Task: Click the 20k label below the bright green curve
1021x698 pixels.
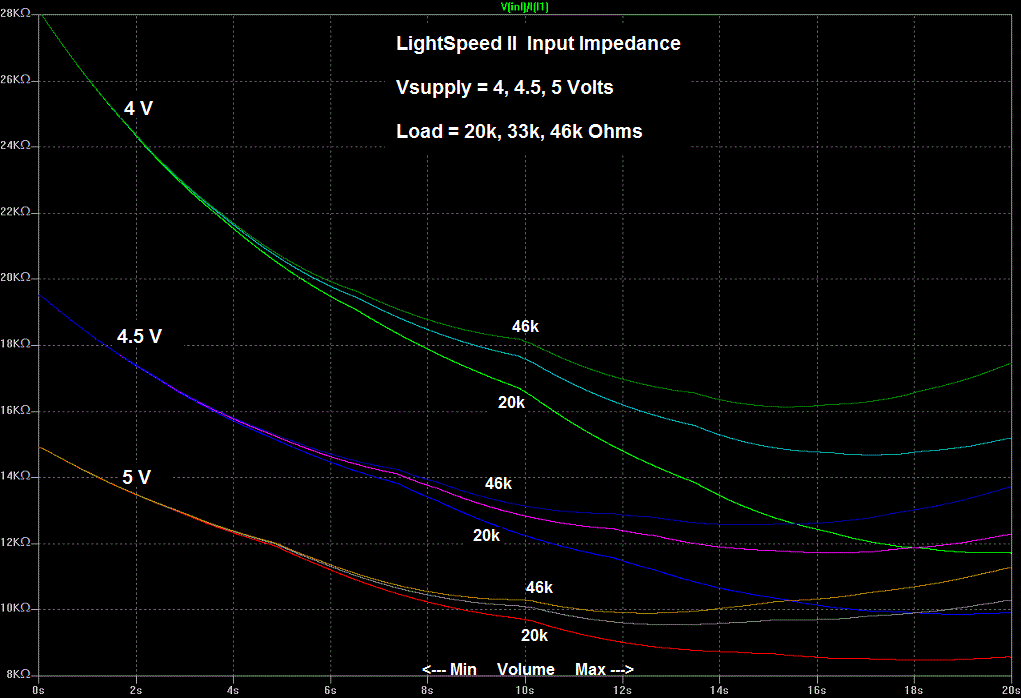Action: pos(511,403)
